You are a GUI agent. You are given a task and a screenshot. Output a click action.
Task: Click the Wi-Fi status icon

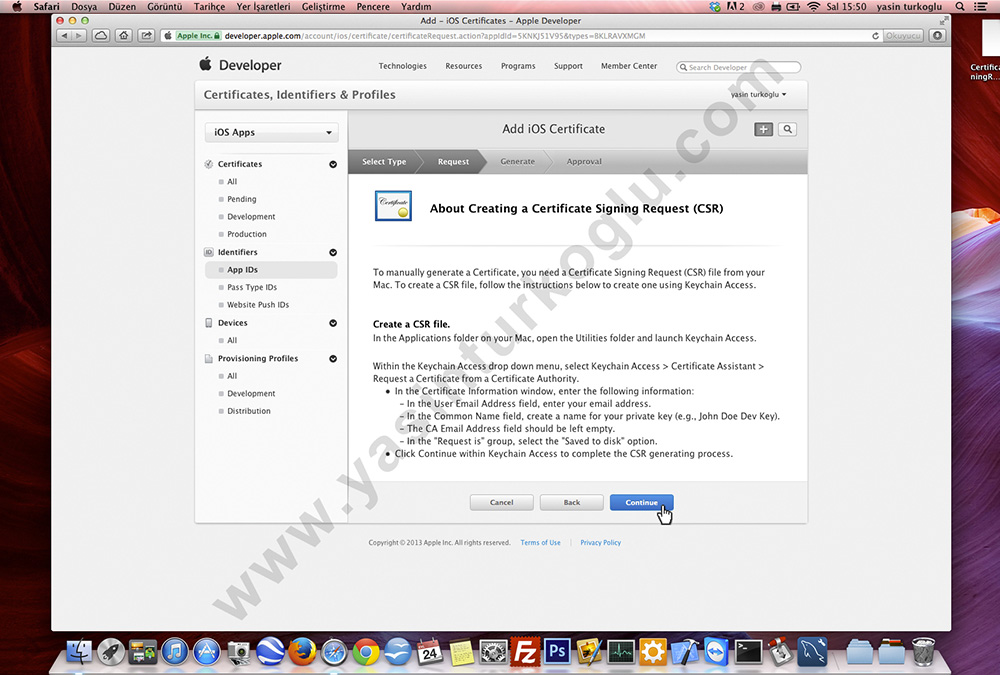[x=813, y=6]
